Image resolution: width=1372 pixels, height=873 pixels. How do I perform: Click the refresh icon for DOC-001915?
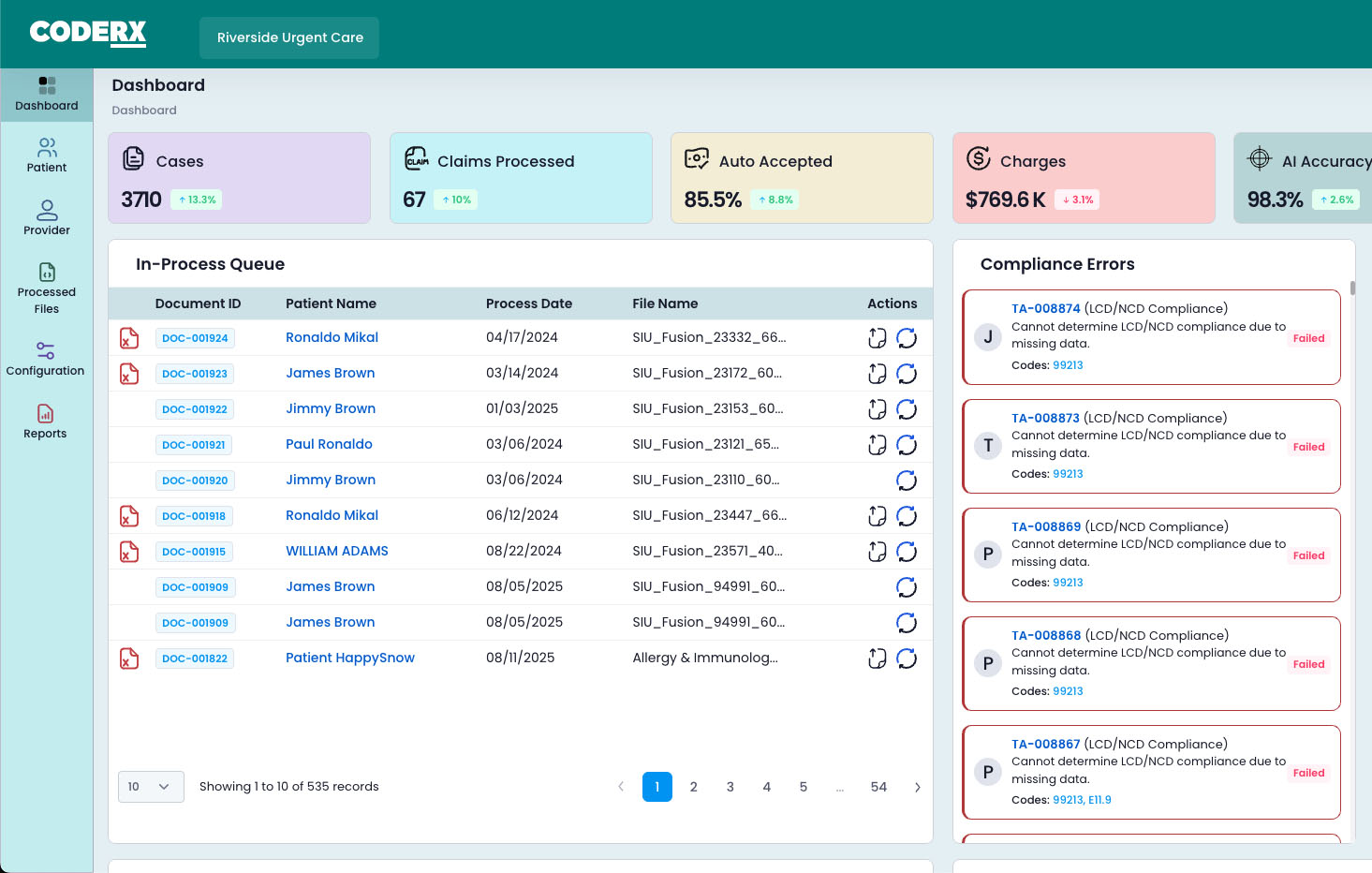(x=907, y=552)
